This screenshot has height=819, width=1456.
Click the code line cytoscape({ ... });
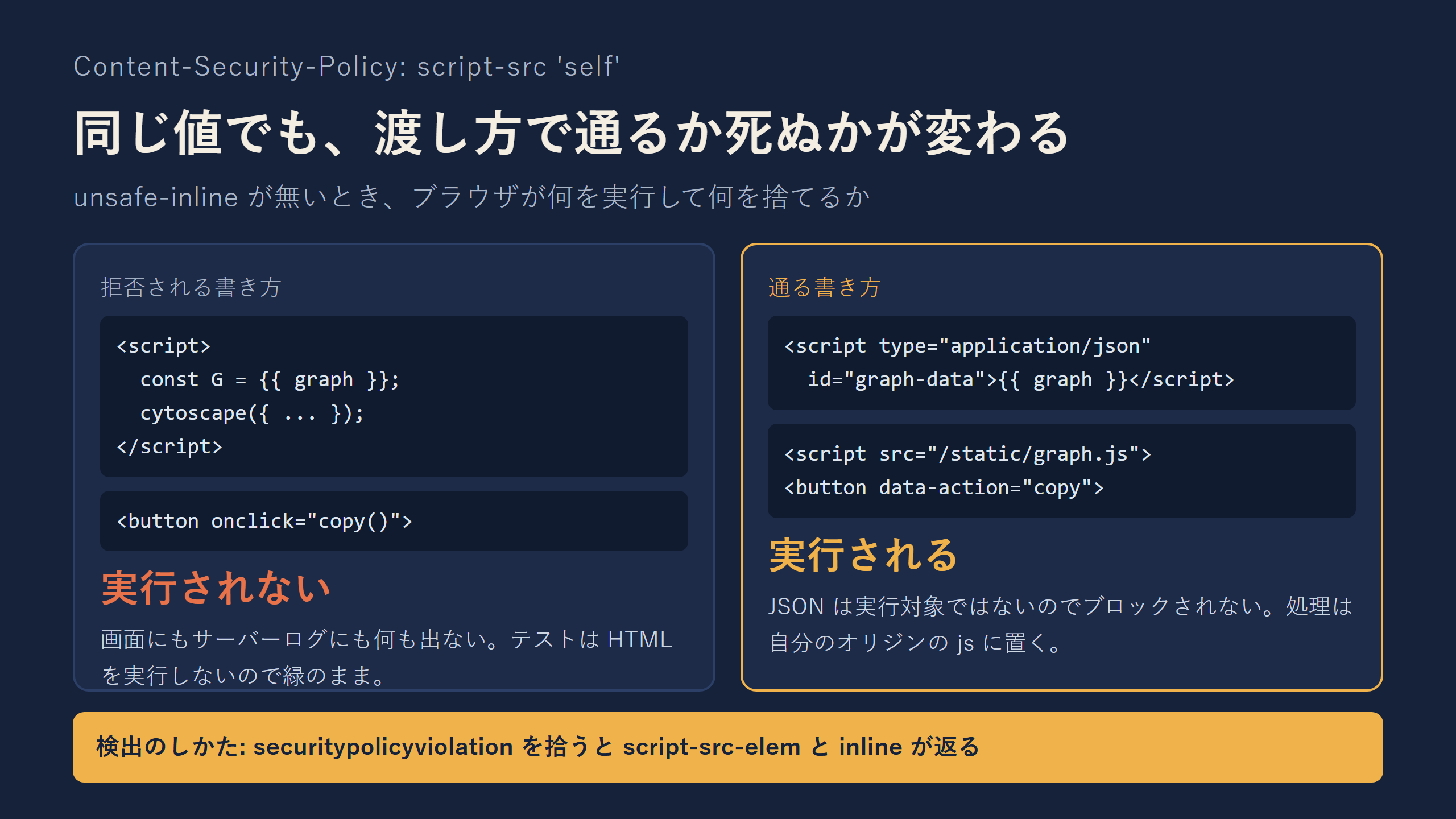click(252, 413)
